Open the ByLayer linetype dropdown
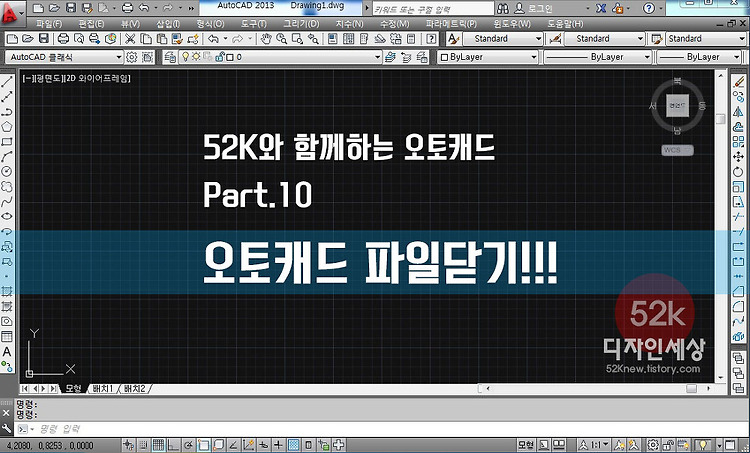This screenshot has width=750, height=453. [x=598, y=57]
